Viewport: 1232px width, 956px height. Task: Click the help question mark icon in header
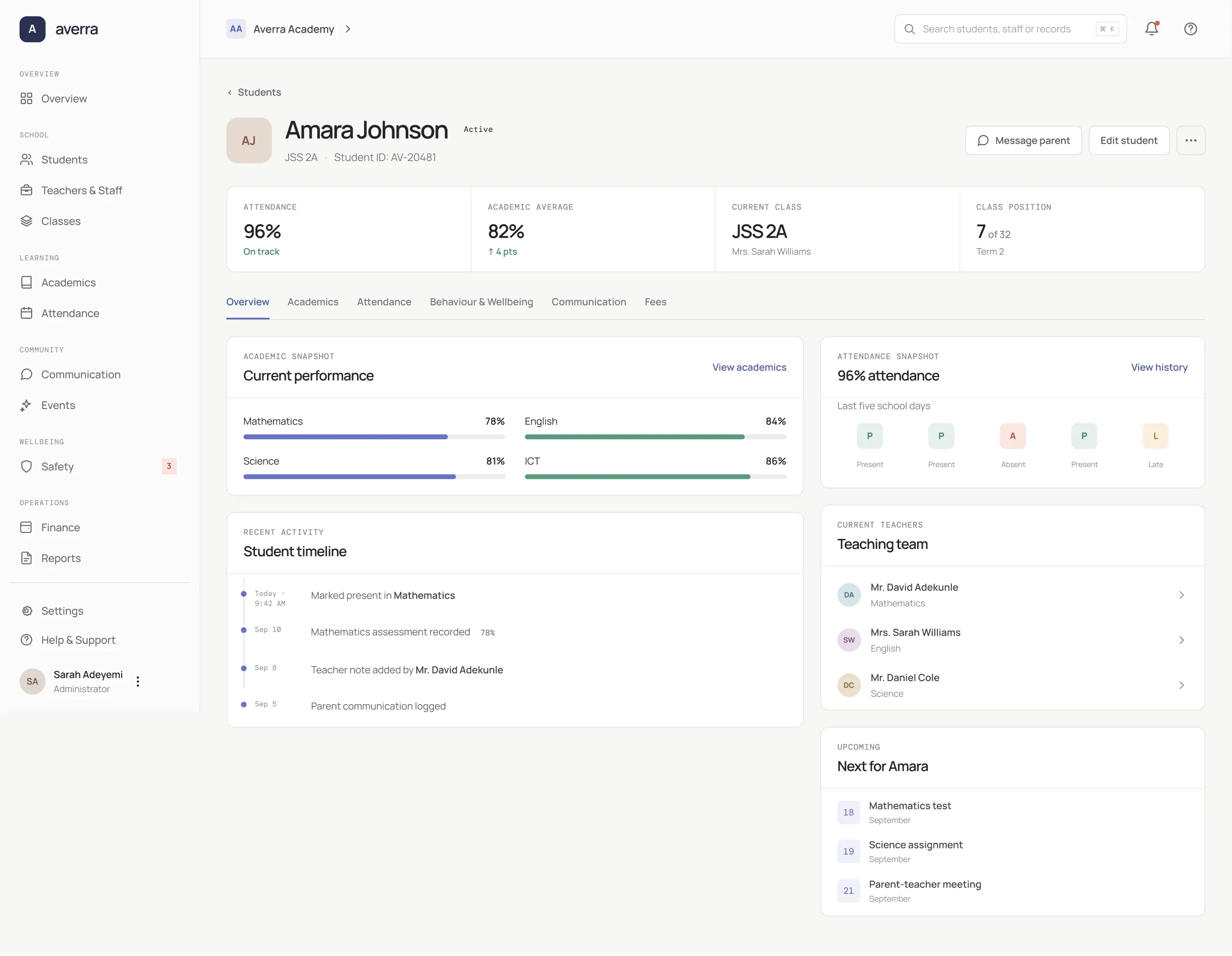click(x=1190, y=29)
